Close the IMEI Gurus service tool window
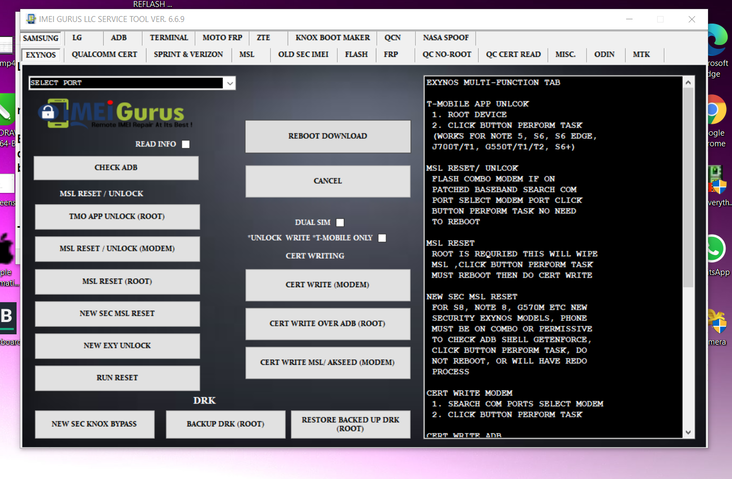The height and width of the screenshot is (479, 732). click(692, 19)
